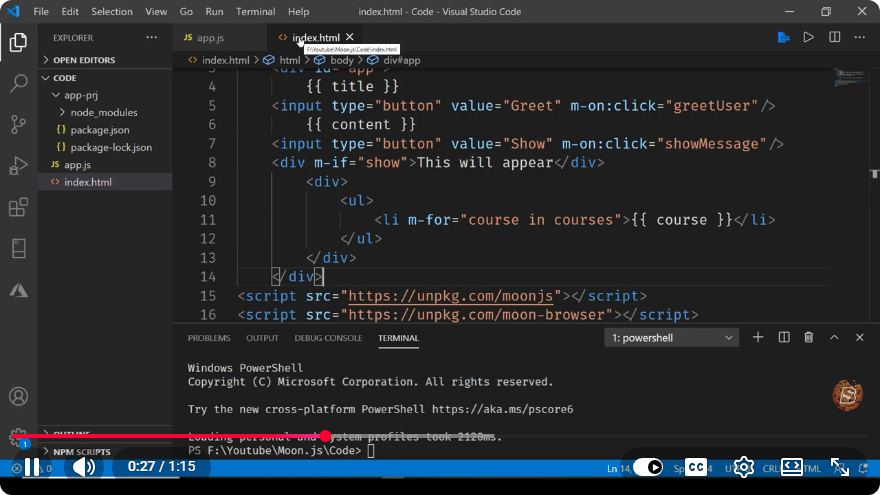This screenshot has height=495, width=880.
Task: Open the Run and Debug view
Action: [x=19, y=166]
